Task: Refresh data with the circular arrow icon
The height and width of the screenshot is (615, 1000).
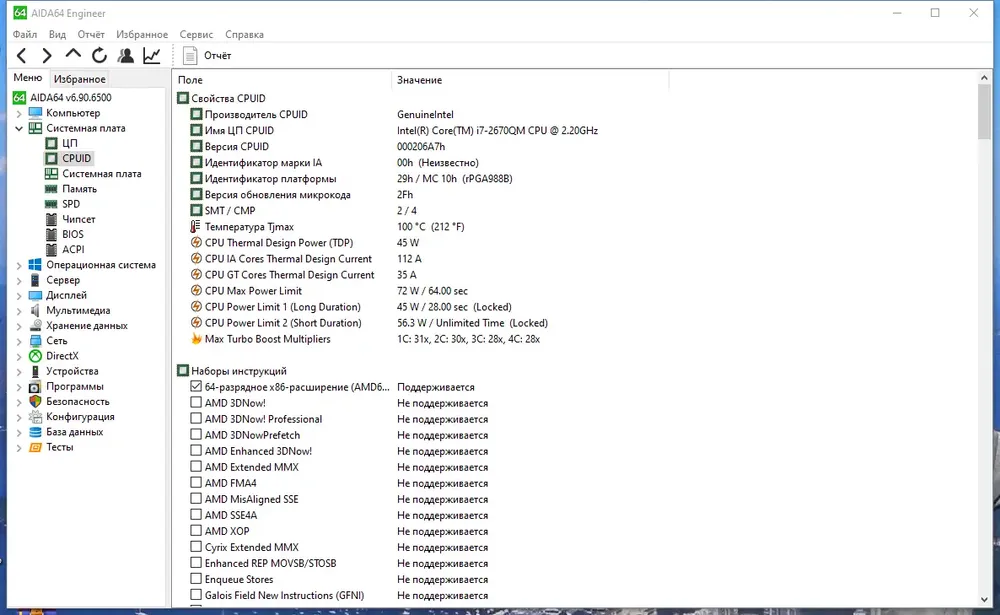Action: pos(99,56)
